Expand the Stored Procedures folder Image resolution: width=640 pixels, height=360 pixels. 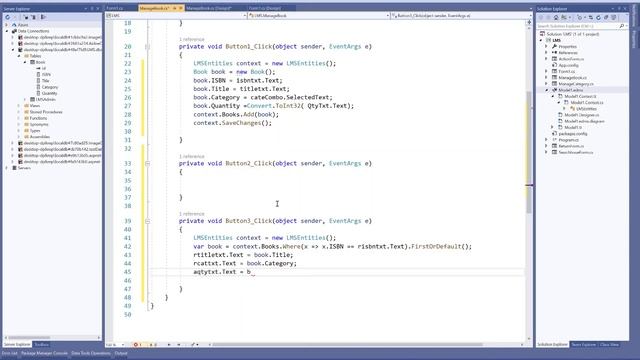pos(19,112)
